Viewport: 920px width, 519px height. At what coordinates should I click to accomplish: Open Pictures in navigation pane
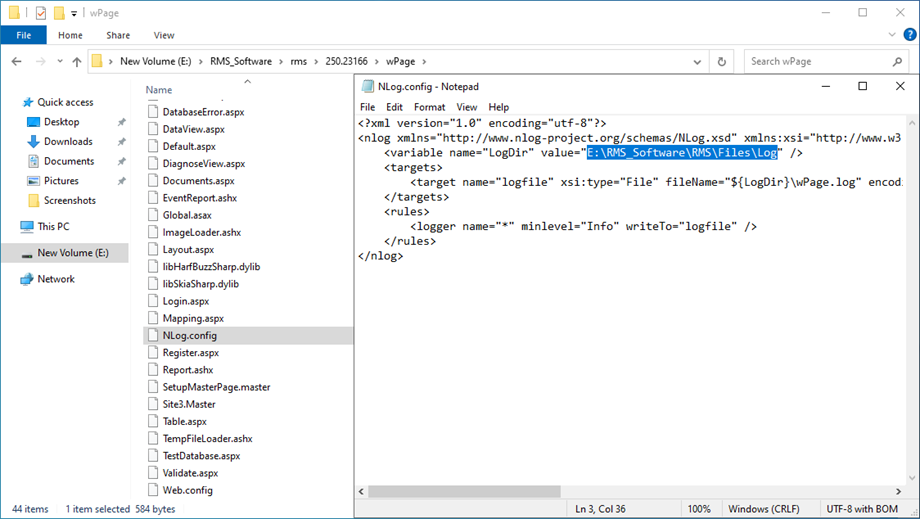(x=61, y=181)
